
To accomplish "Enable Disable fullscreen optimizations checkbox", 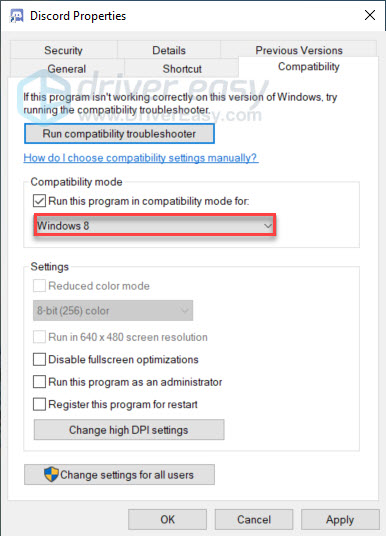I will point(39,359).
